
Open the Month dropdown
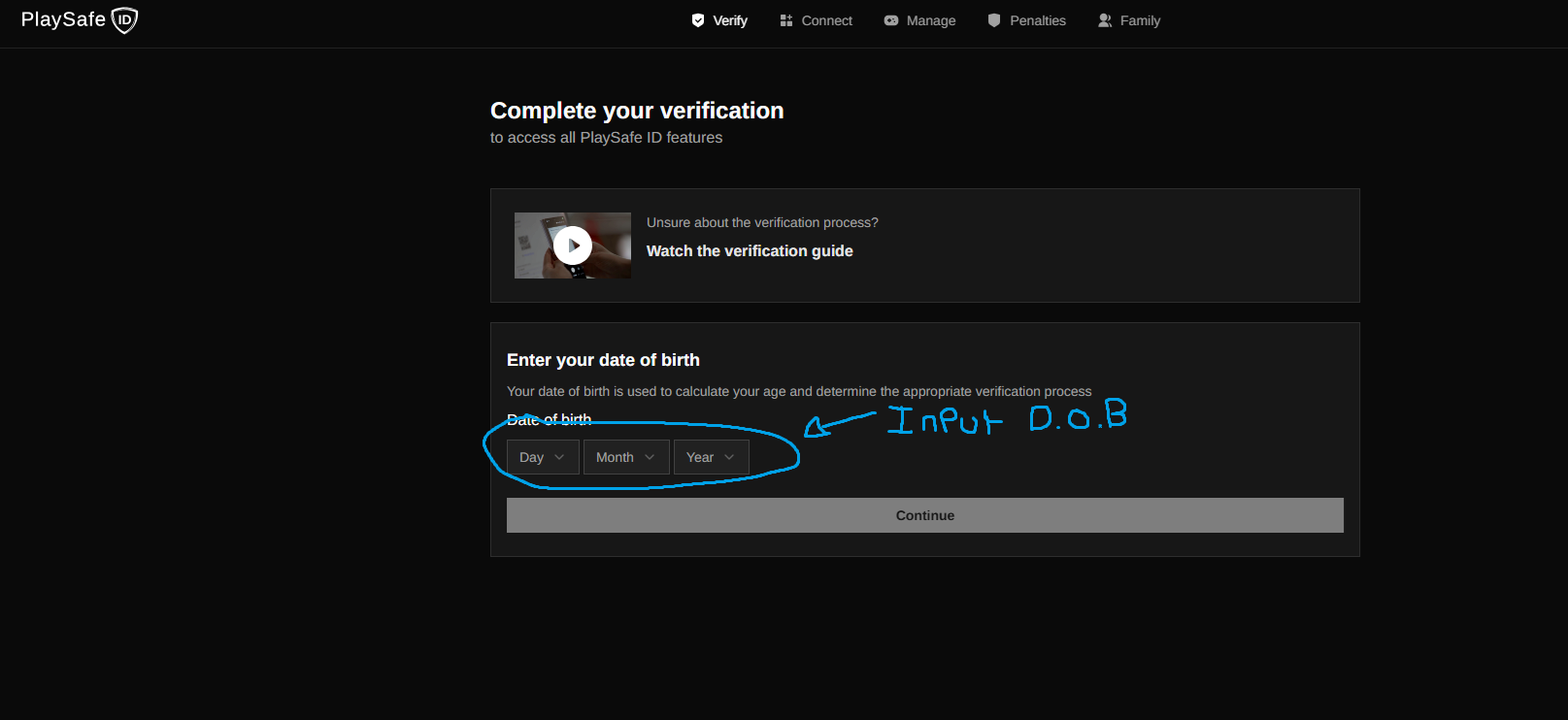click(625, 457)
